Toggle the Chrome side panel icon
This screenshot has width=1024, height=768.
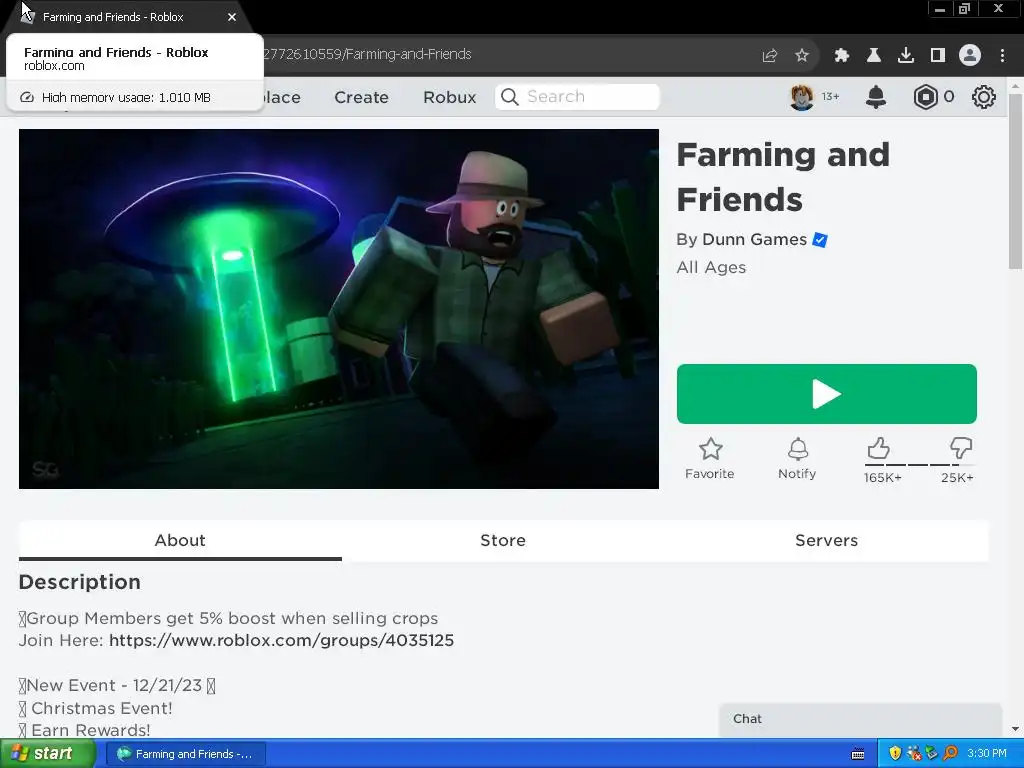[937, 56]
